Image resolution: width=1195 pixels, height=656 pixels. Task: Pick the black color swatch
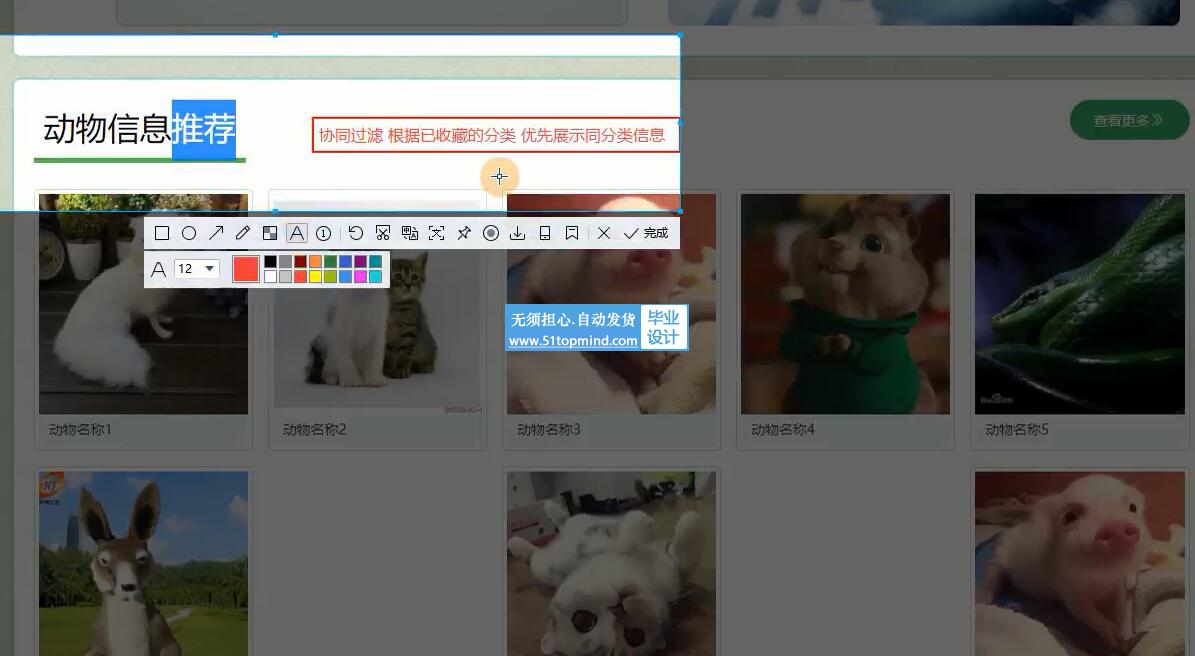tap(271, 261)
